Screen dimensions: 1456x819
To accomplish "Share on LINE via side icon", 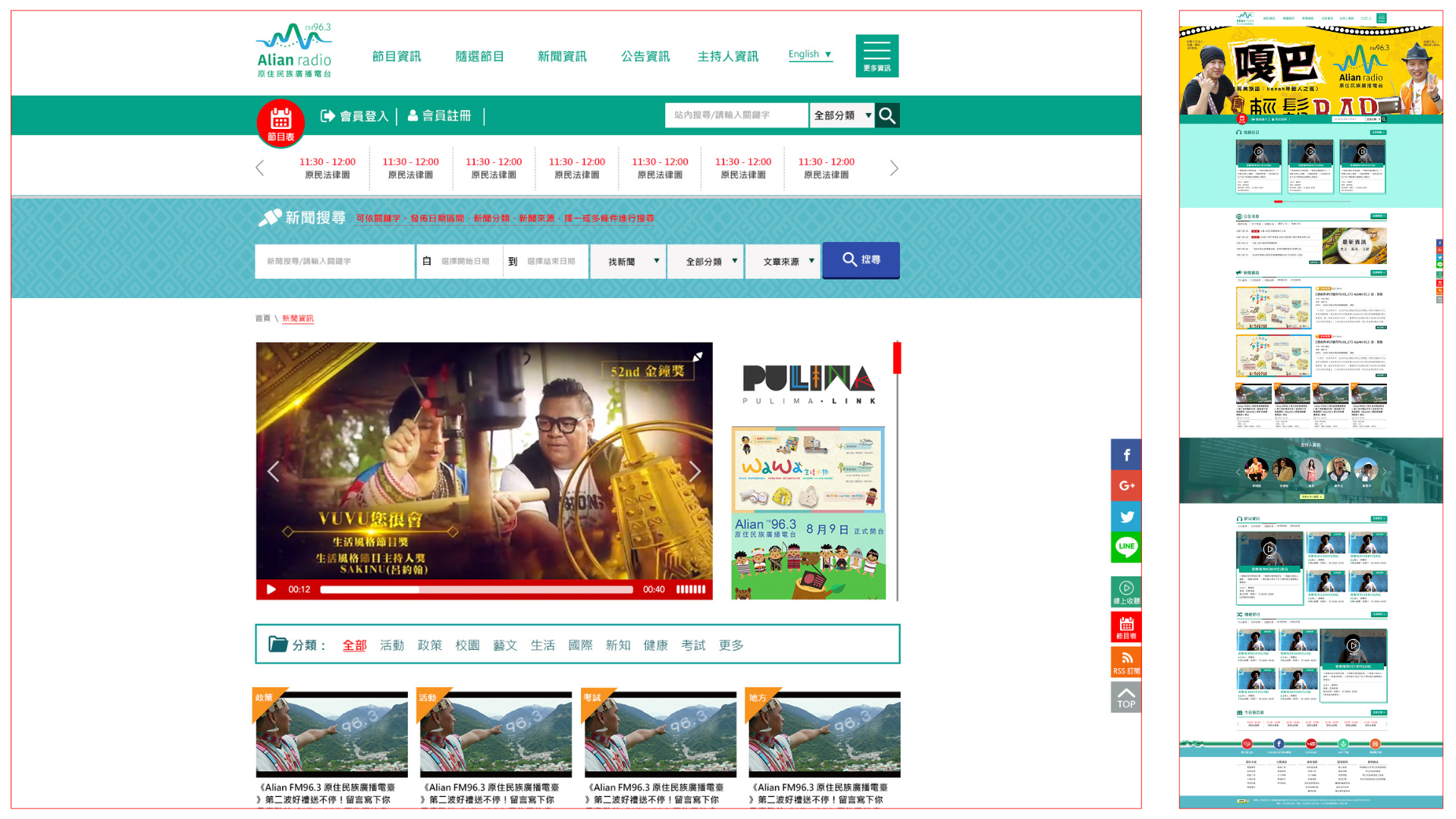I will [1126, 548].
